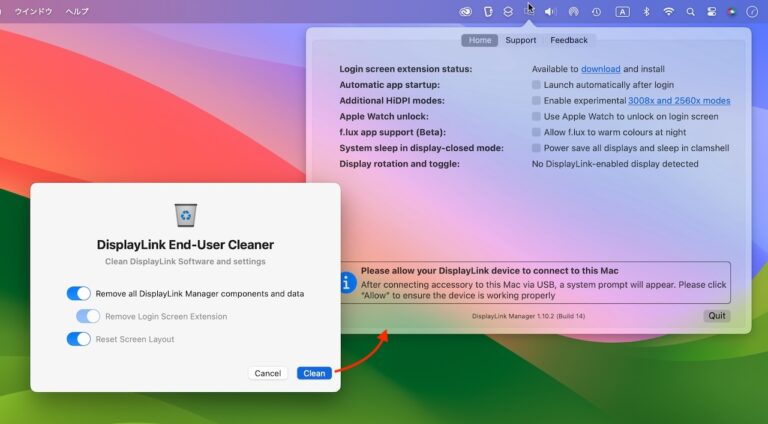Click 'System sleep in display-closed mode:' label

[x=421, y=148]
